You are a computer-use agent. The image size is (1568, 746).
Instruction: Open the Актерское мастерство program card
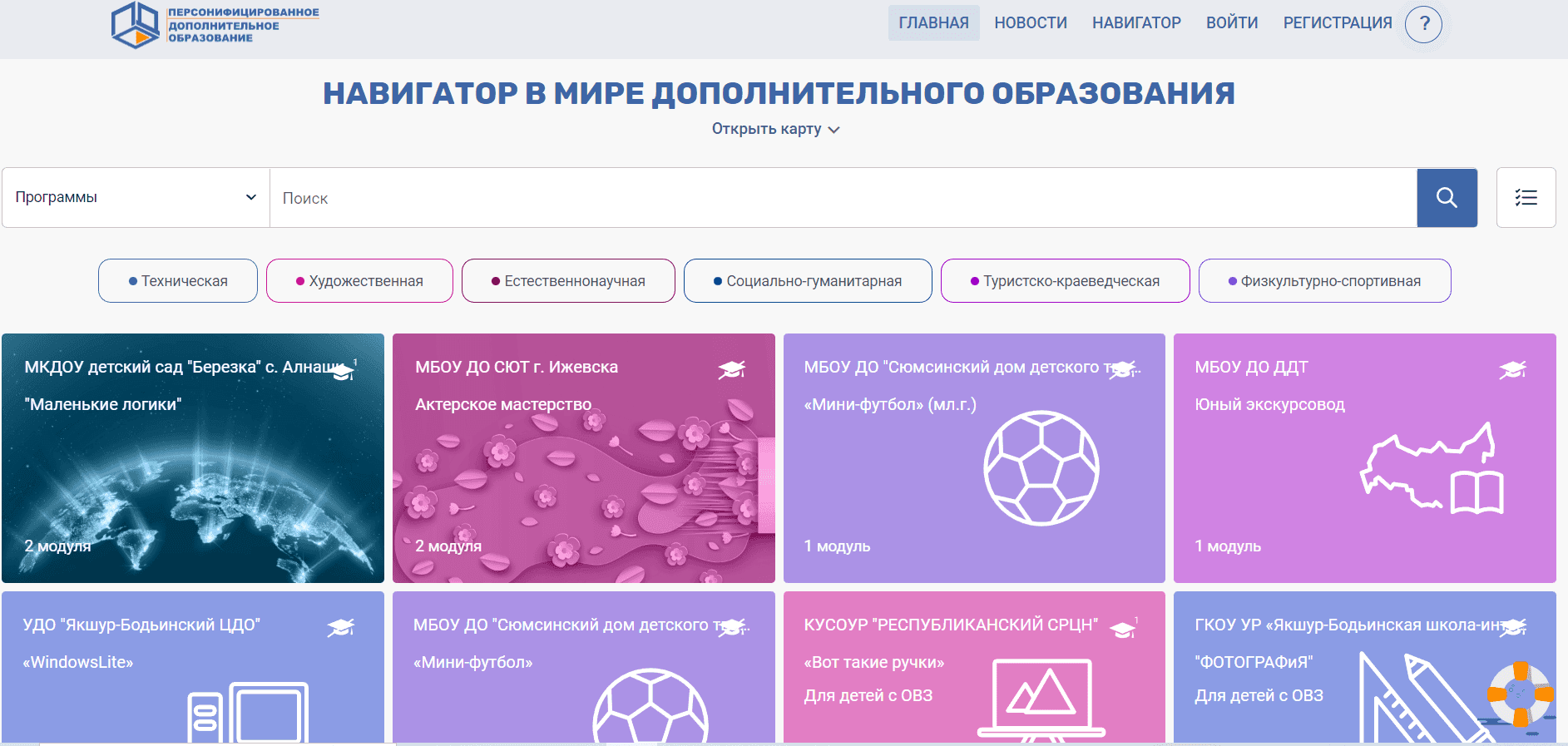point(584,458)
